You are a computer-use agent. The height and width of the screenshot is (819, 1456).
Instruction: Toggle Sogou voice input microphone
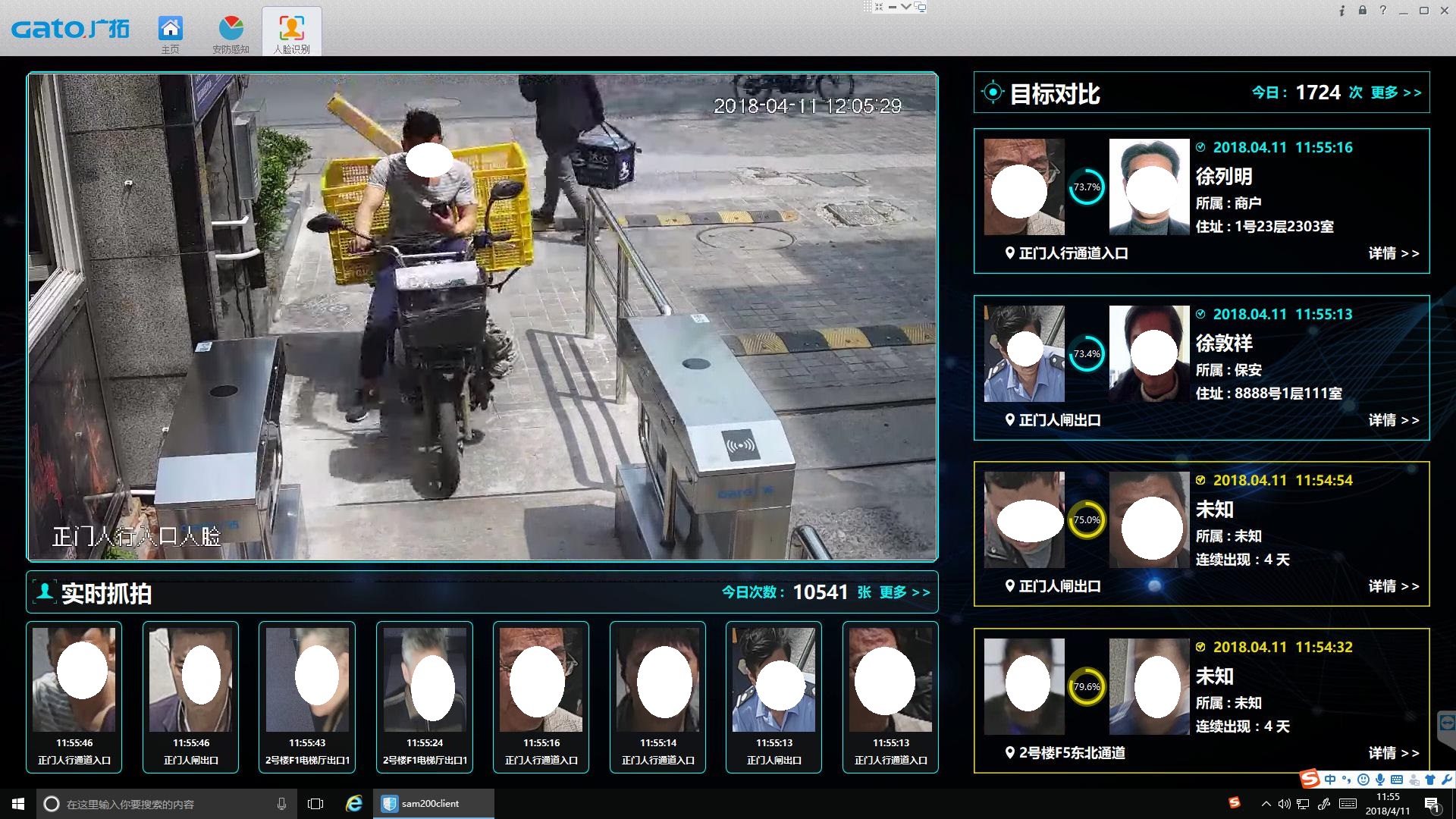[x=1380, y=780]
